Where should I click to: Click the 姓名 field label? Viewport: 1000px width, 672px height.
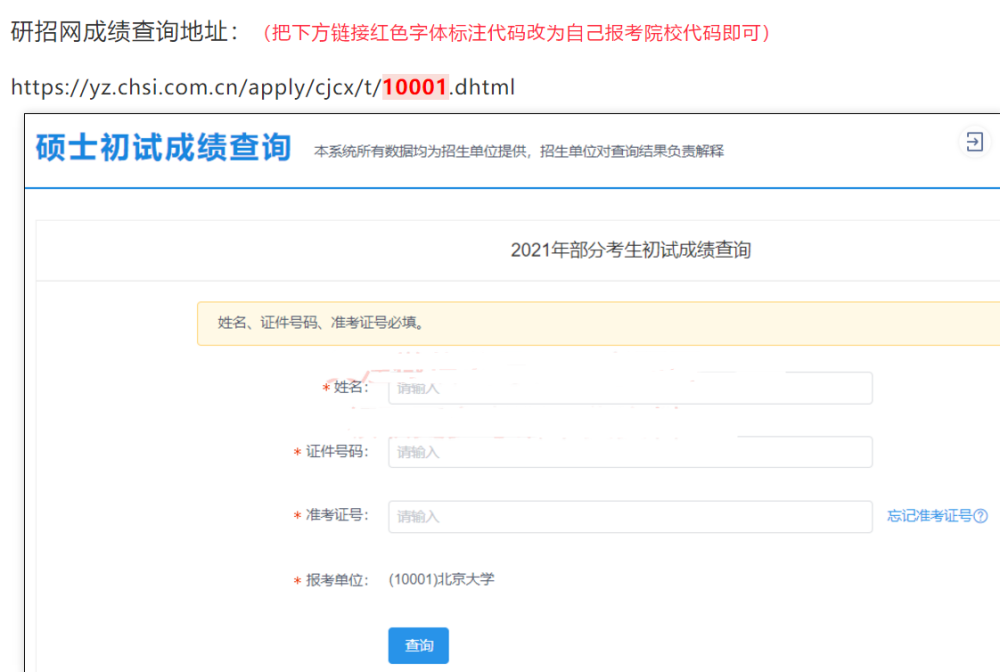[x=351, y=387]
